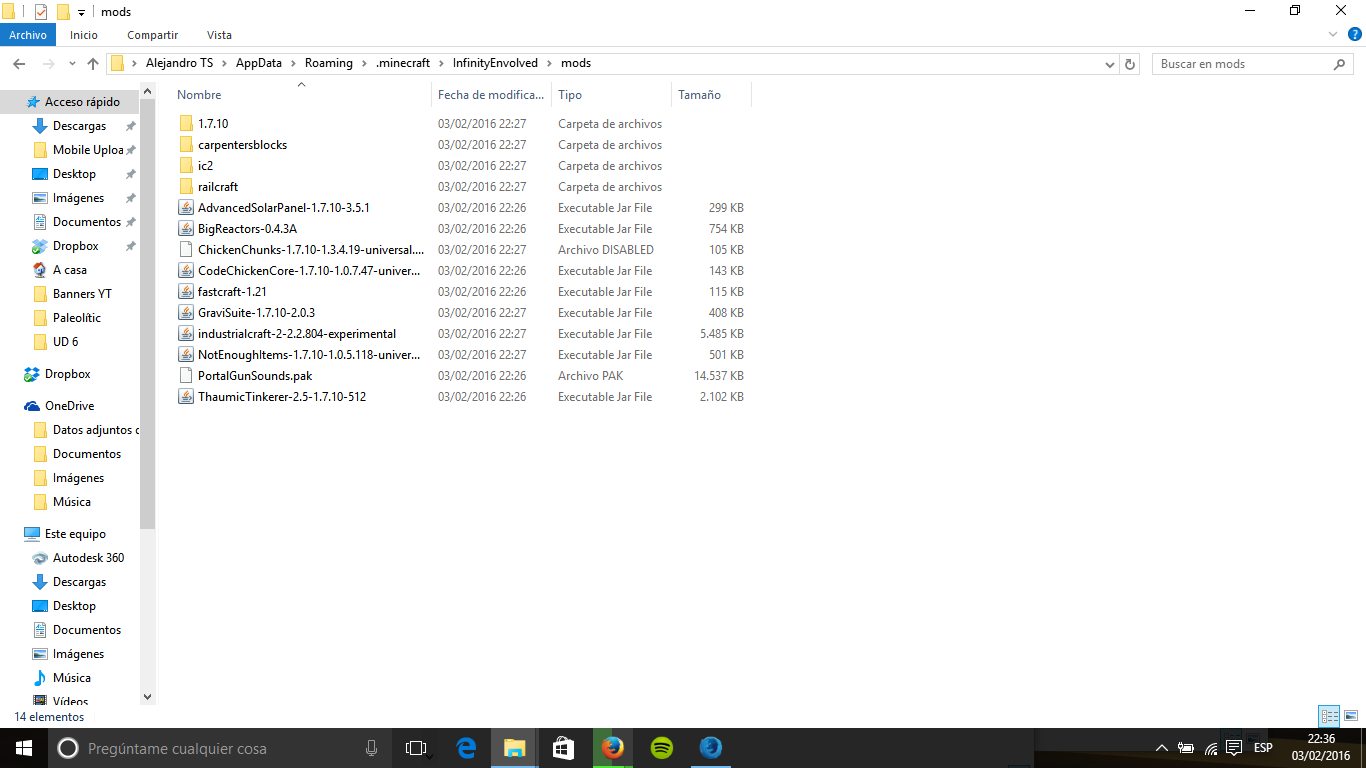The width and height of the screenshot is (1366, 768).
Task: Open Spotify from the taskbar
Action: (661, 748)
